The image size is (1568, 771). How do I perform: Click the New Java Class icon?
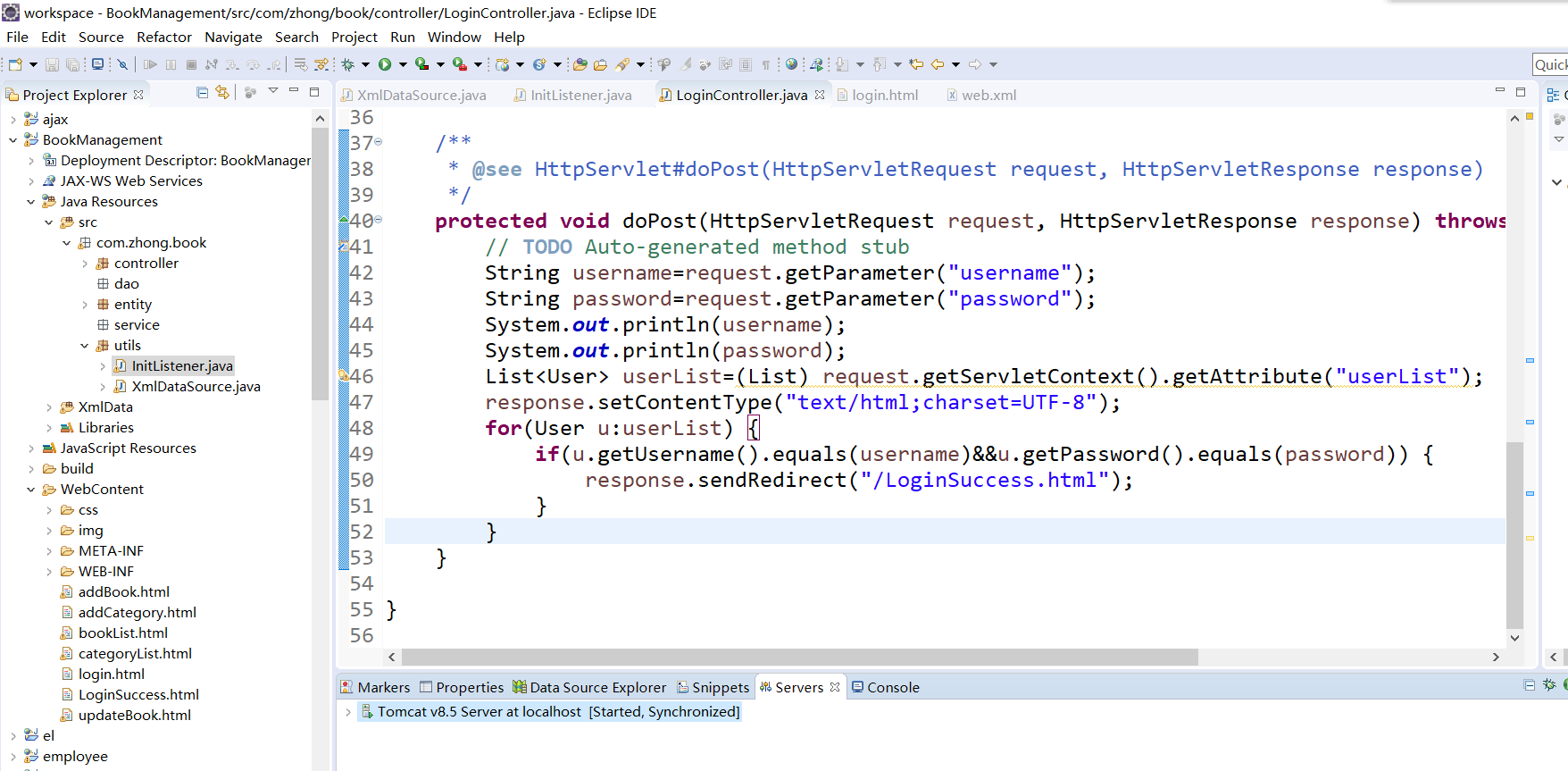(x=539, y=64)
